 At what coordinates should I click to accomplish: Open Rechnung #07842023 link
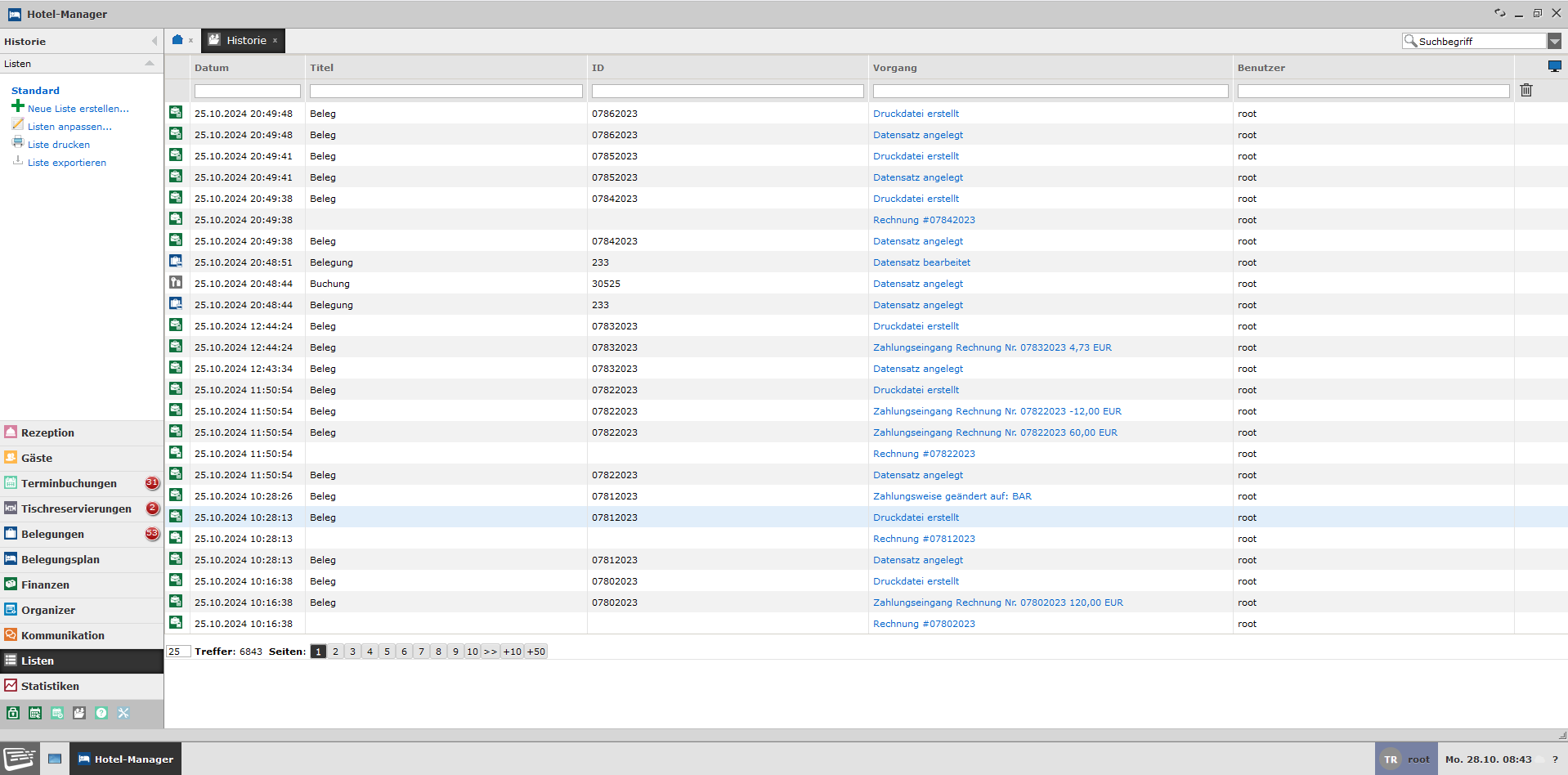click(x=924, y=220)
